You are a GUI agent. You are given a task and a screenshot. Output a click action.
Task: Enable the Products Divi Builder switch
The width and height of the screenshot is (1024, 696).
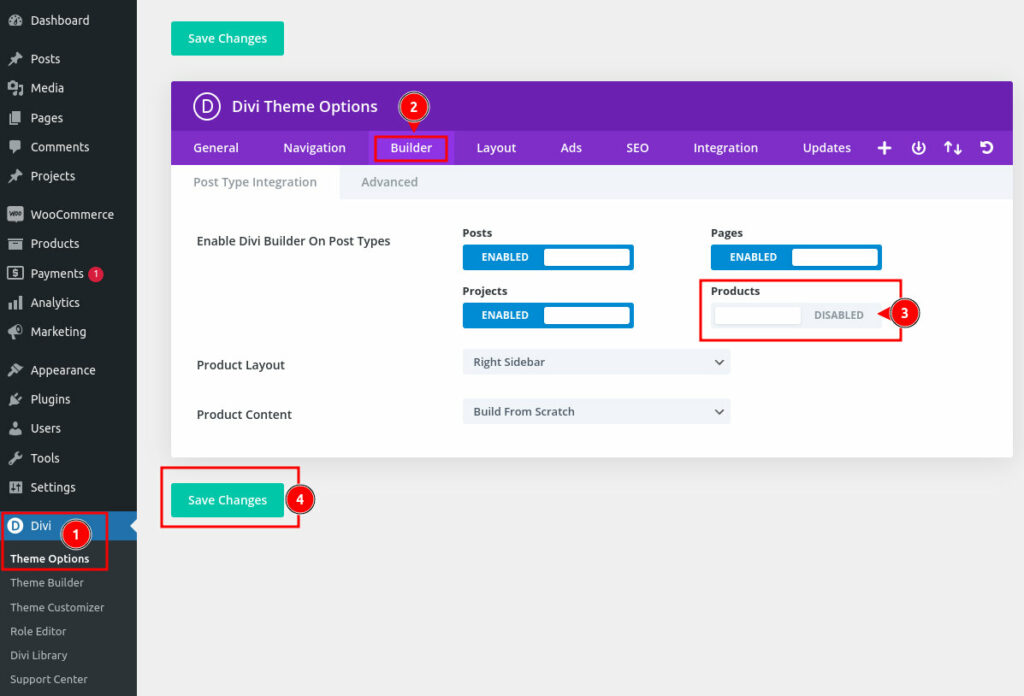[796, 315]
